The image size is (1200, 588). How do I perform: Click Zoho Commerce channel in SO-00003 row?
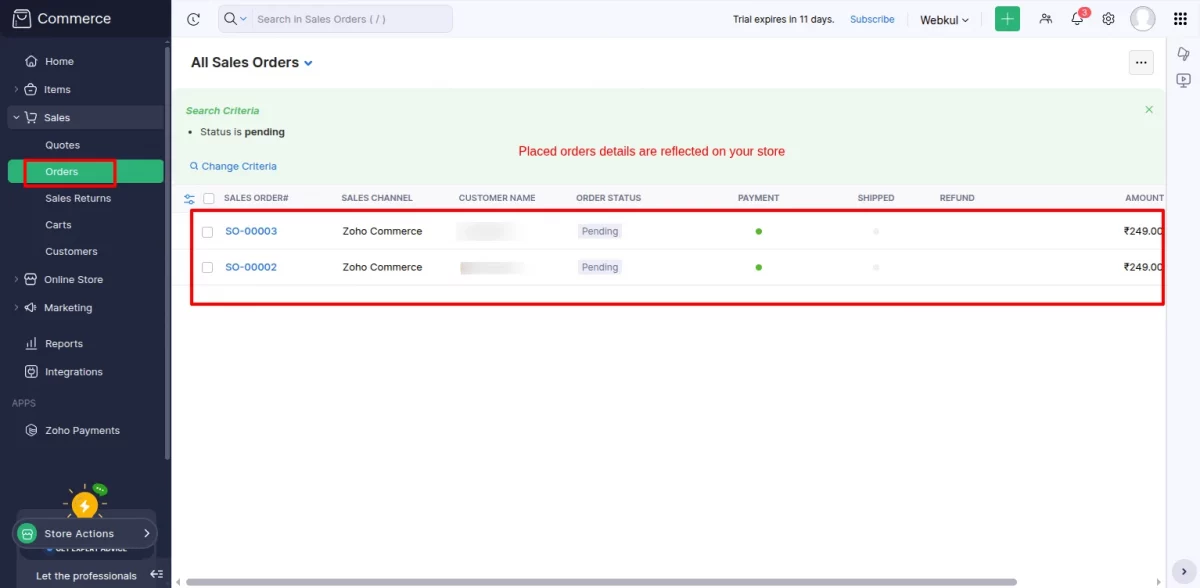pyautogui.click(x=382, y=231)
